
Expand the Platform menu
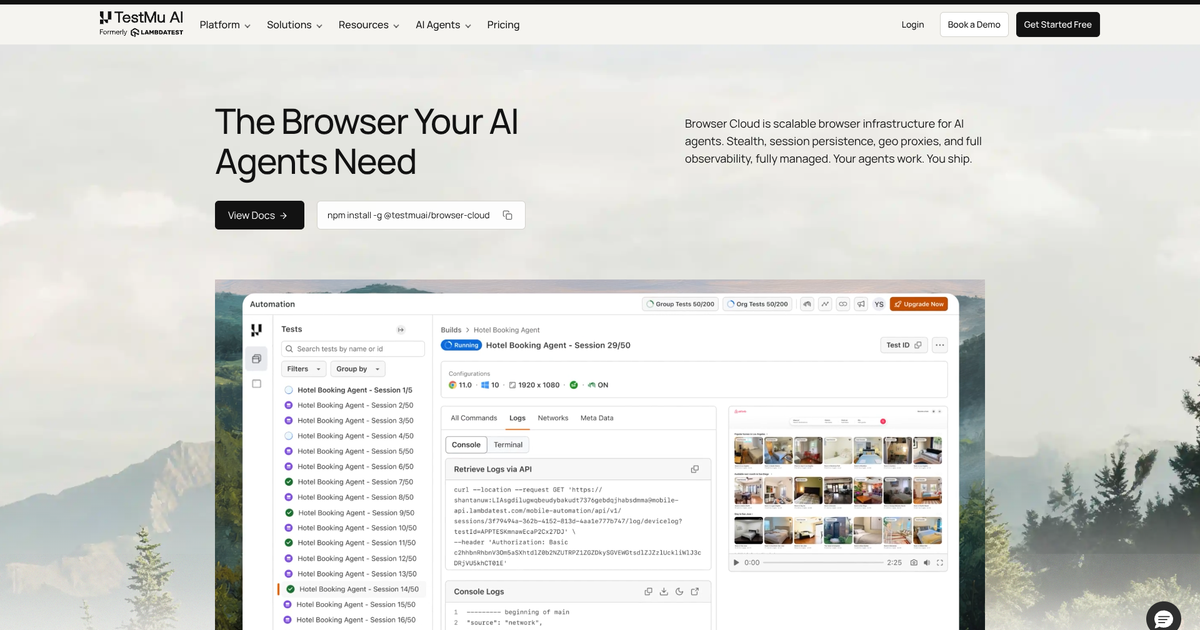pyautogui.click(x=225, y=25)
